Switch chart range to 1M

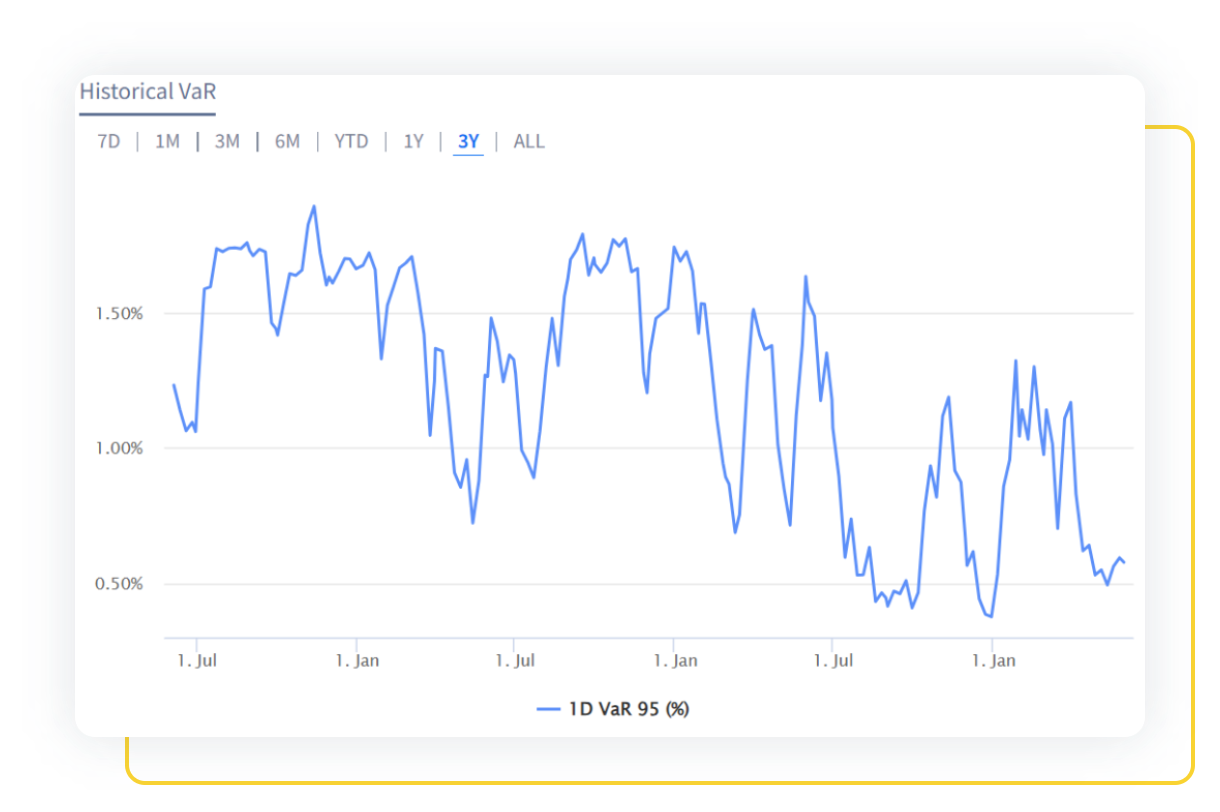pos(167,141)
